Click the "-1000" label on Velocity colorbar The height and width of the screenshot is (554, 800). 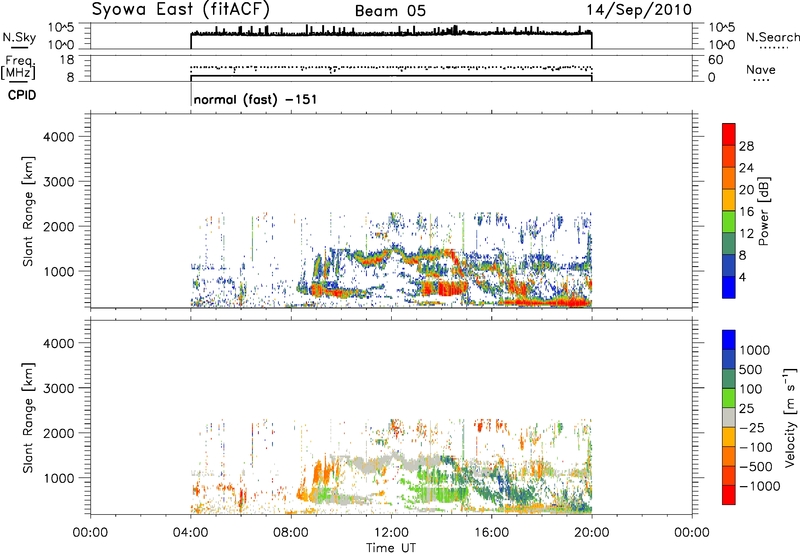[760, 486]
